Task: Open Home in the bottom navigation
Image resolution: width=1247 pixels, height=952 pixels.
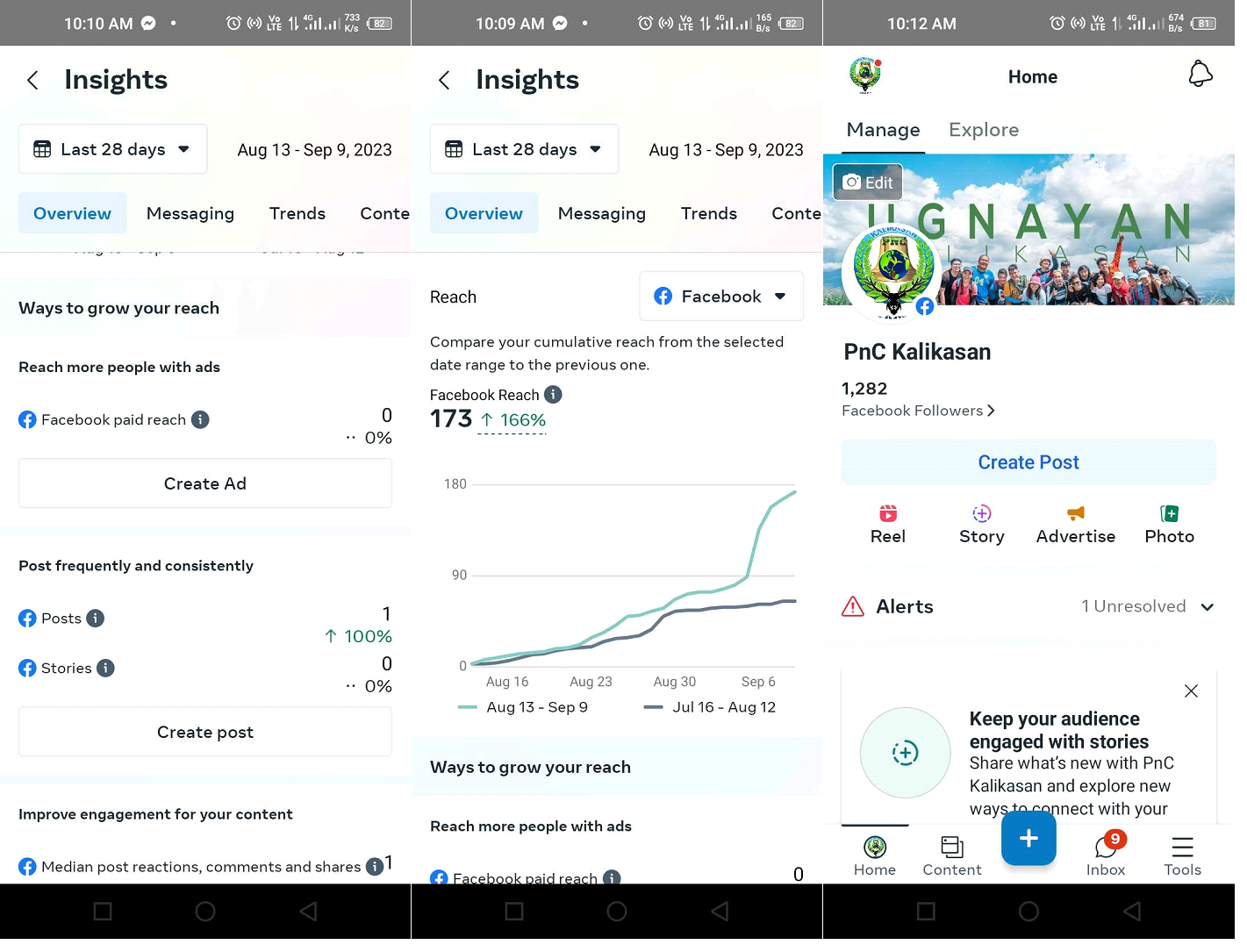Action: click(875, 856)
